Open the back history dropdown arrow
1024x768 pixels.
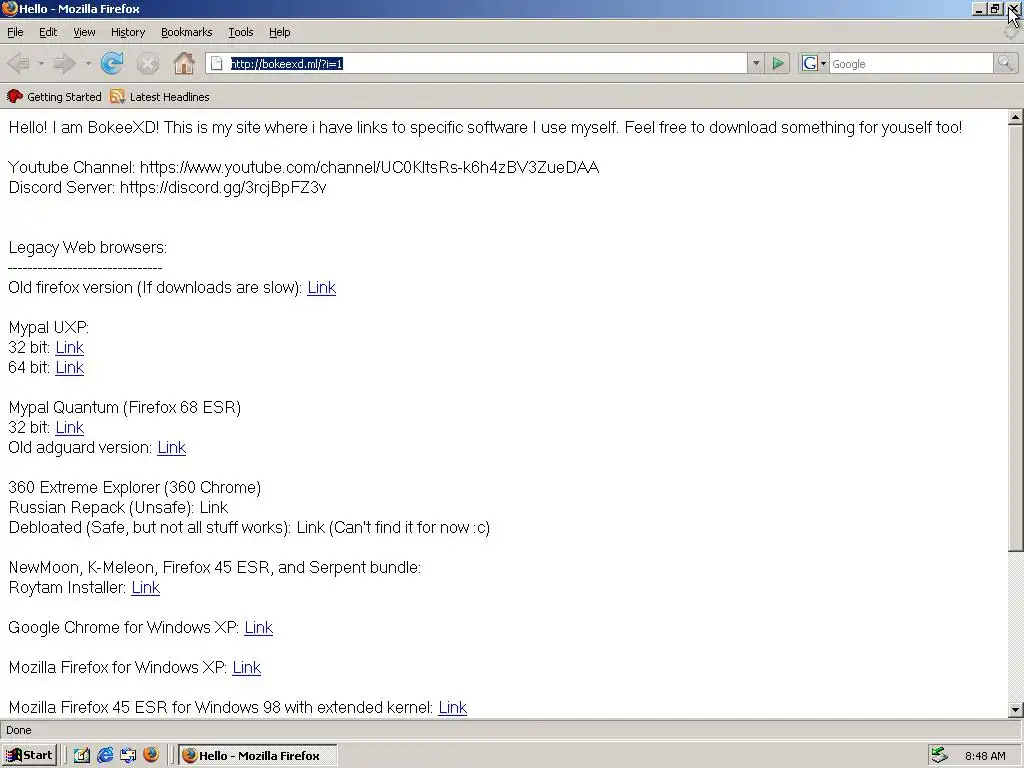[x=40, y=63]
